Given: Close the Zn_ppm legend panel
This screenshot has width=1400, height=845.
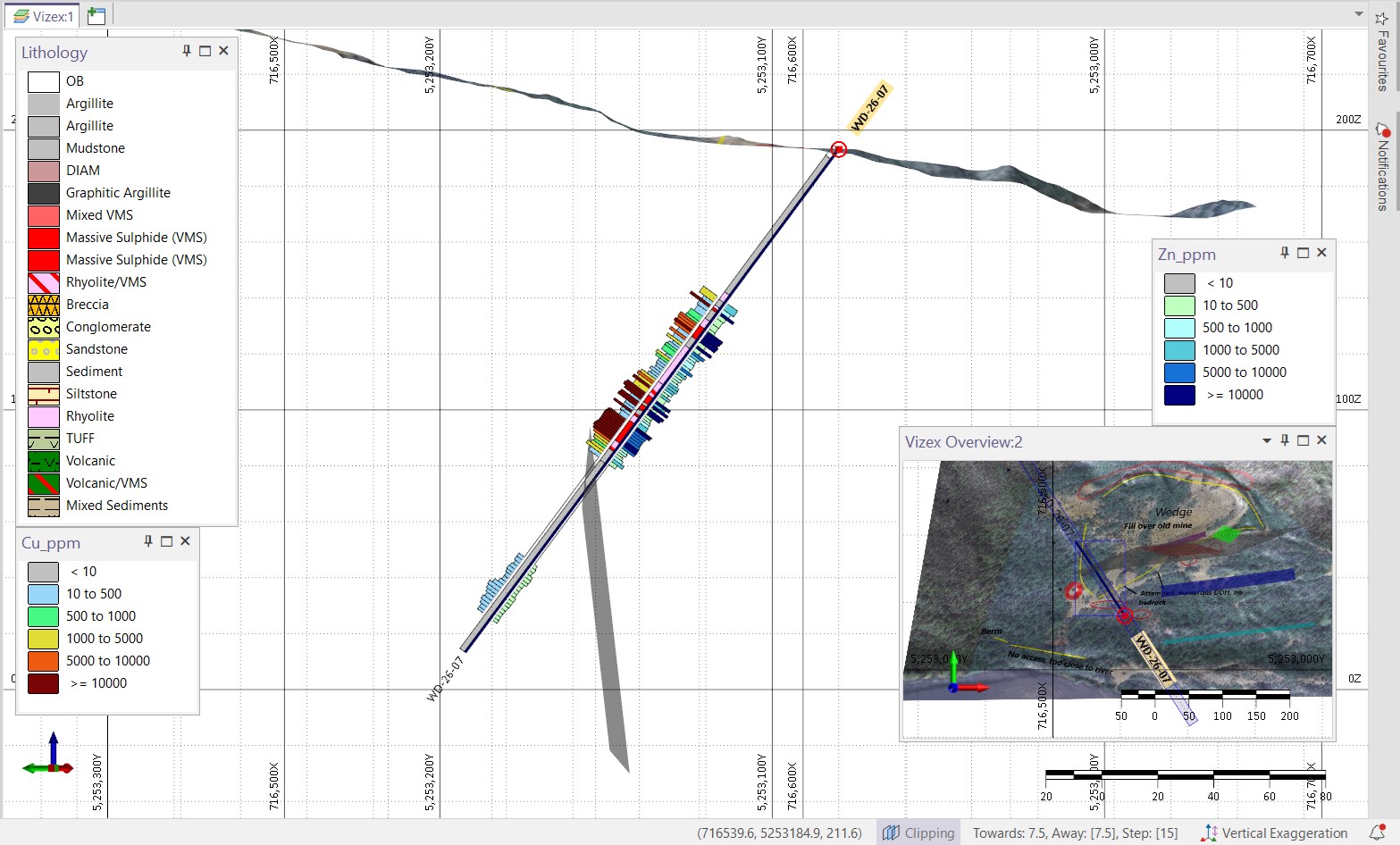Looking at the screenshot, I should pos(1321,253).
